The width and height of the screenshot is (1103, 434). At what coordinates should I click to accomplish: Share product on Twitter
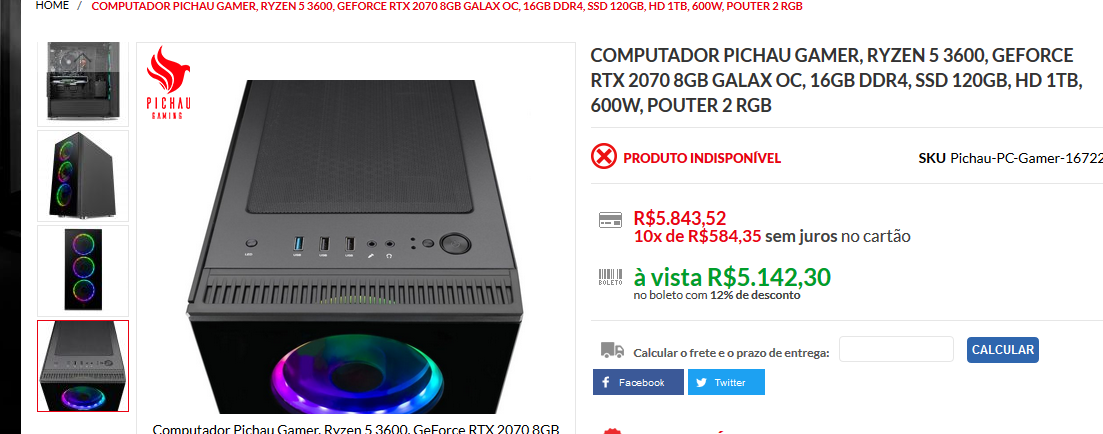tap(726, 382)
